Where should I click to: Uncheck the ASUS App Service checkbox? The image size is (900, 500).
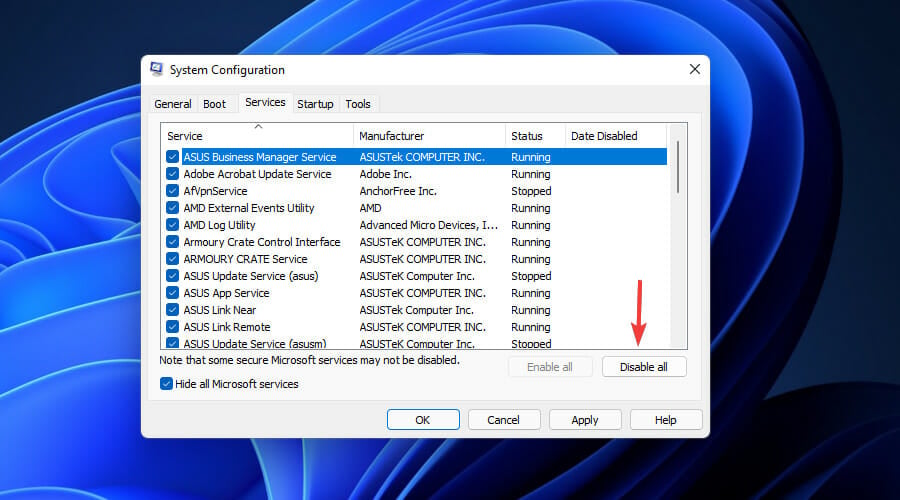click(x=172, y=293)
